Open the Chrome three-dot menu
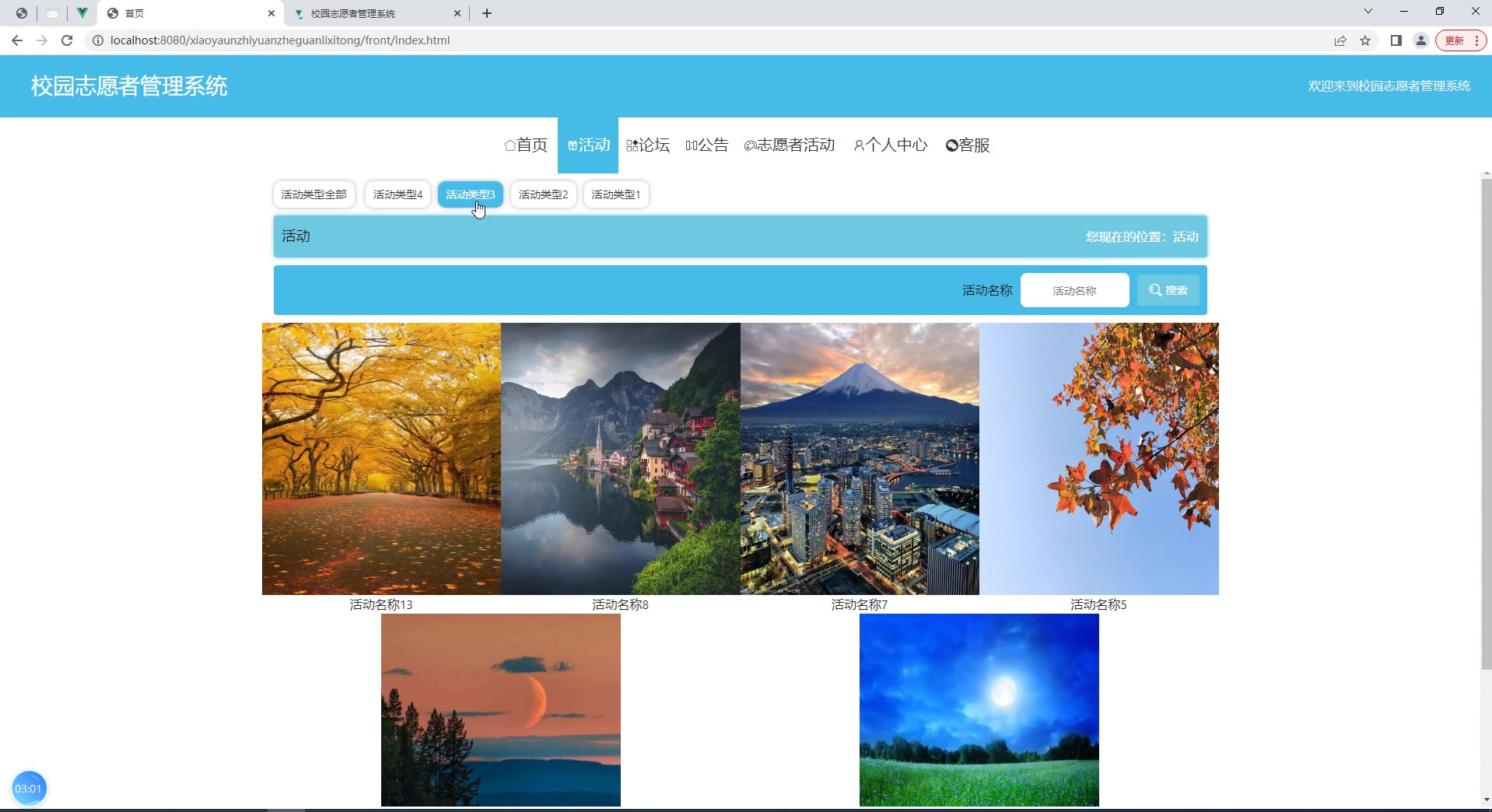 [1476, 40]
